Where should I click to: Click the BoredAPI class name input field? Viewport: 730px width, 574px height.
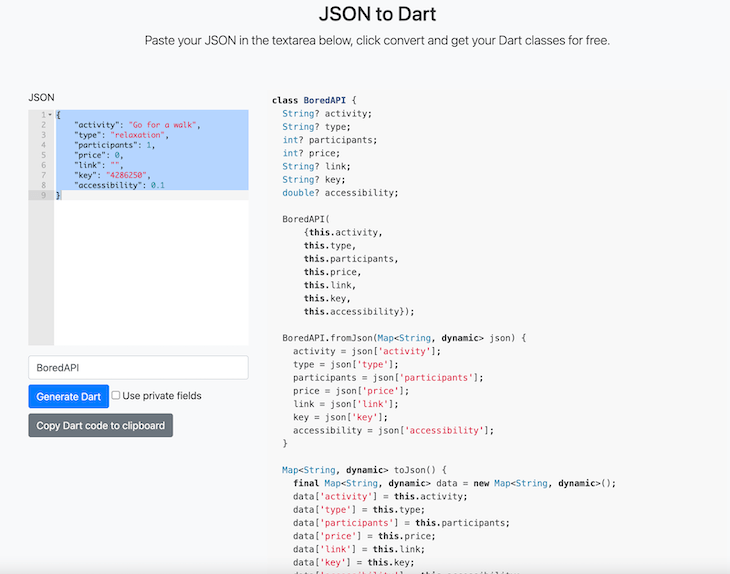[138, 368]
